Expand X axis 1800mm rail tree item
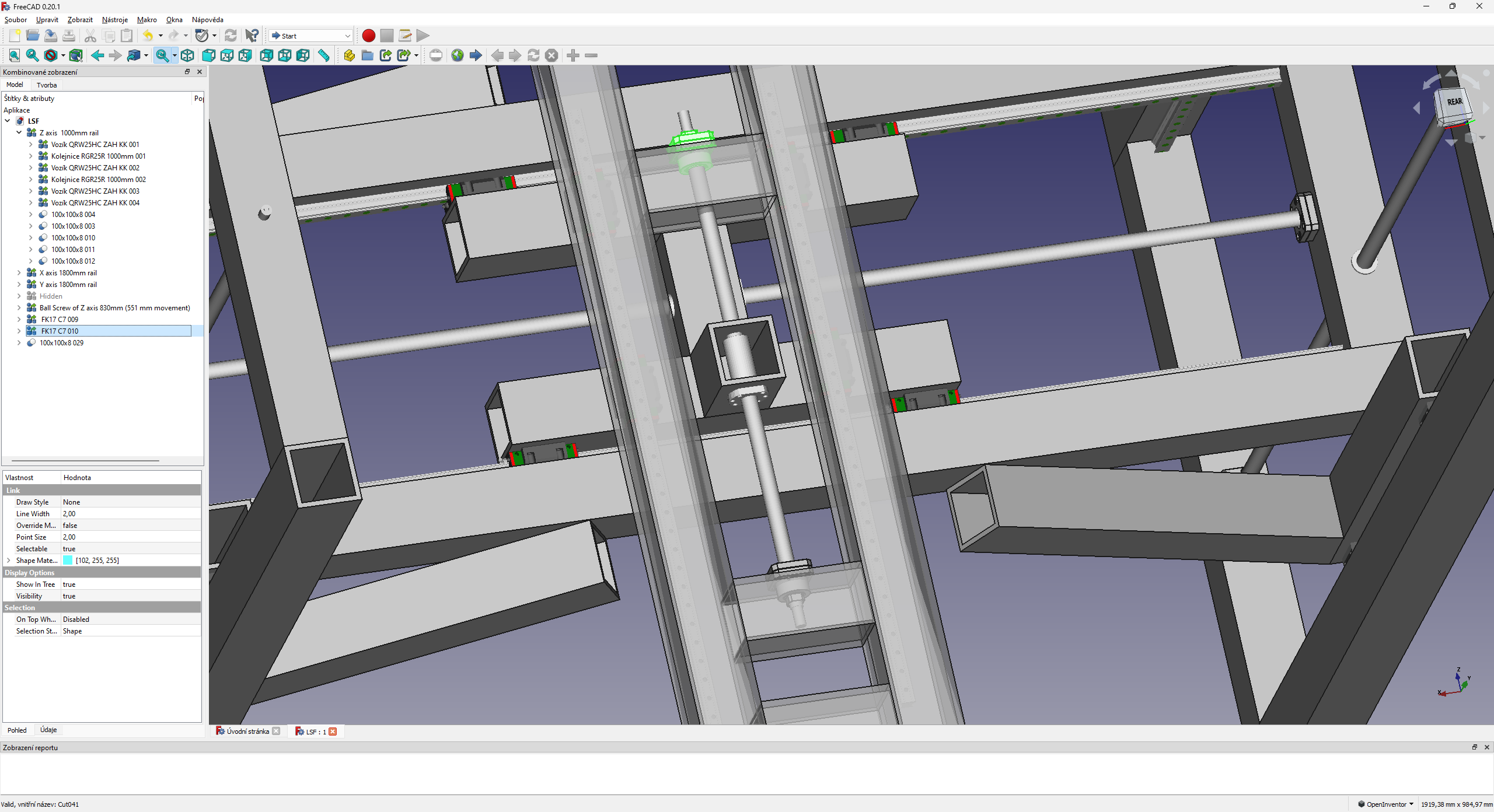The height and width of the screenshot is (812, 1494). coord(19,273)
